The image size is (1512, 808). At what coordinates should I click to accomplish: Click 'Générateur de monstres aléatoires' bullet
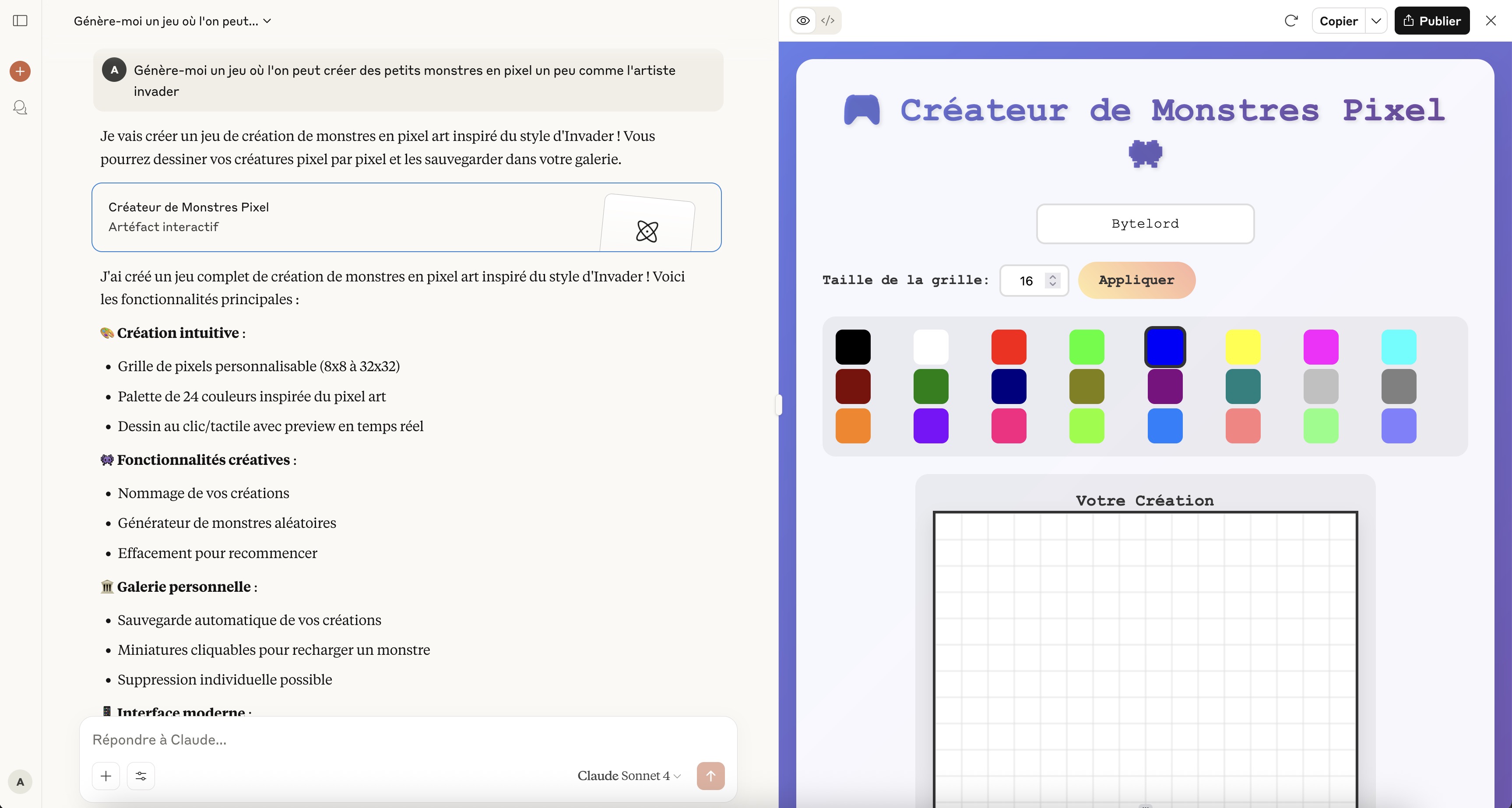pyautogui.click(x=227, y=523)
